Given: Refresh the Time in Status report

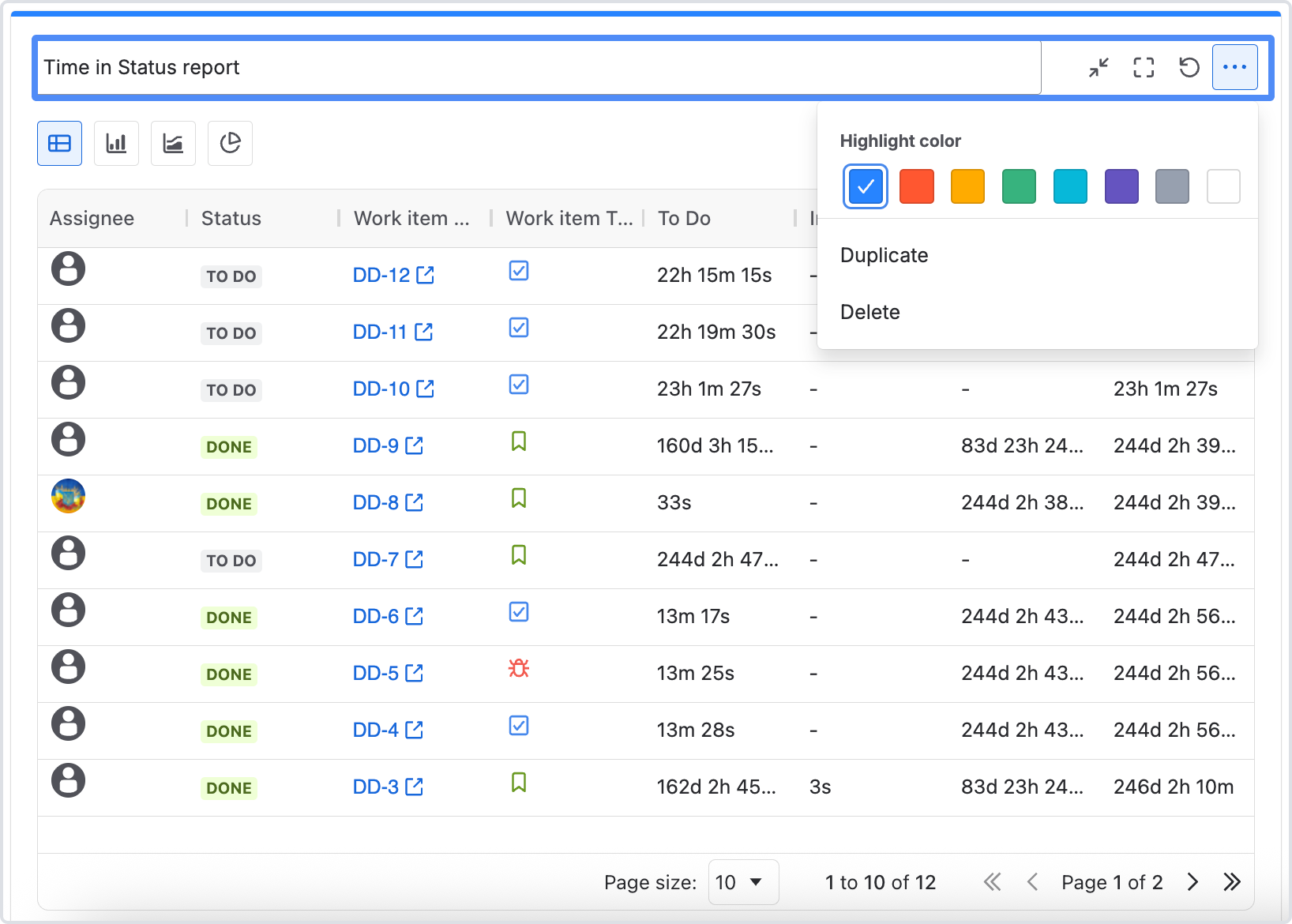Looking at the screenshot, I should [1189, 68].
